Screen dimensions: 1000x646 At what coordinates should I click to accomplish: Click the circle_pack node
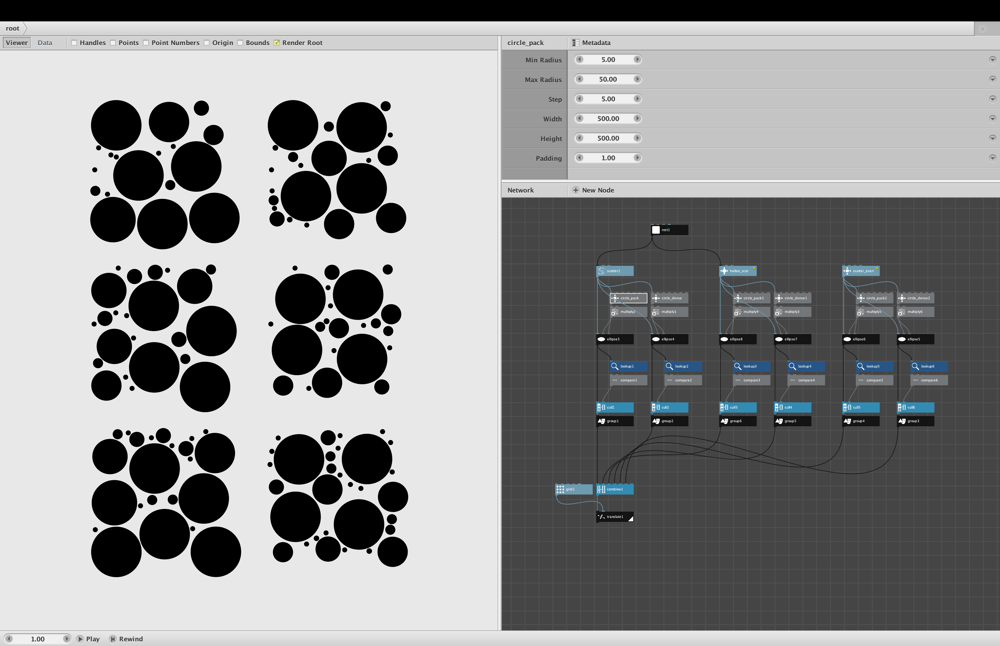point(629,298)
